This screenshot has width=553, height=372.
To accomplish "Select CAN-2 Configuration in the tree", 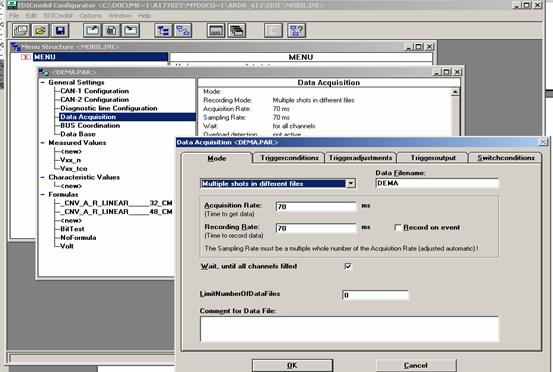I will [95, 100].
